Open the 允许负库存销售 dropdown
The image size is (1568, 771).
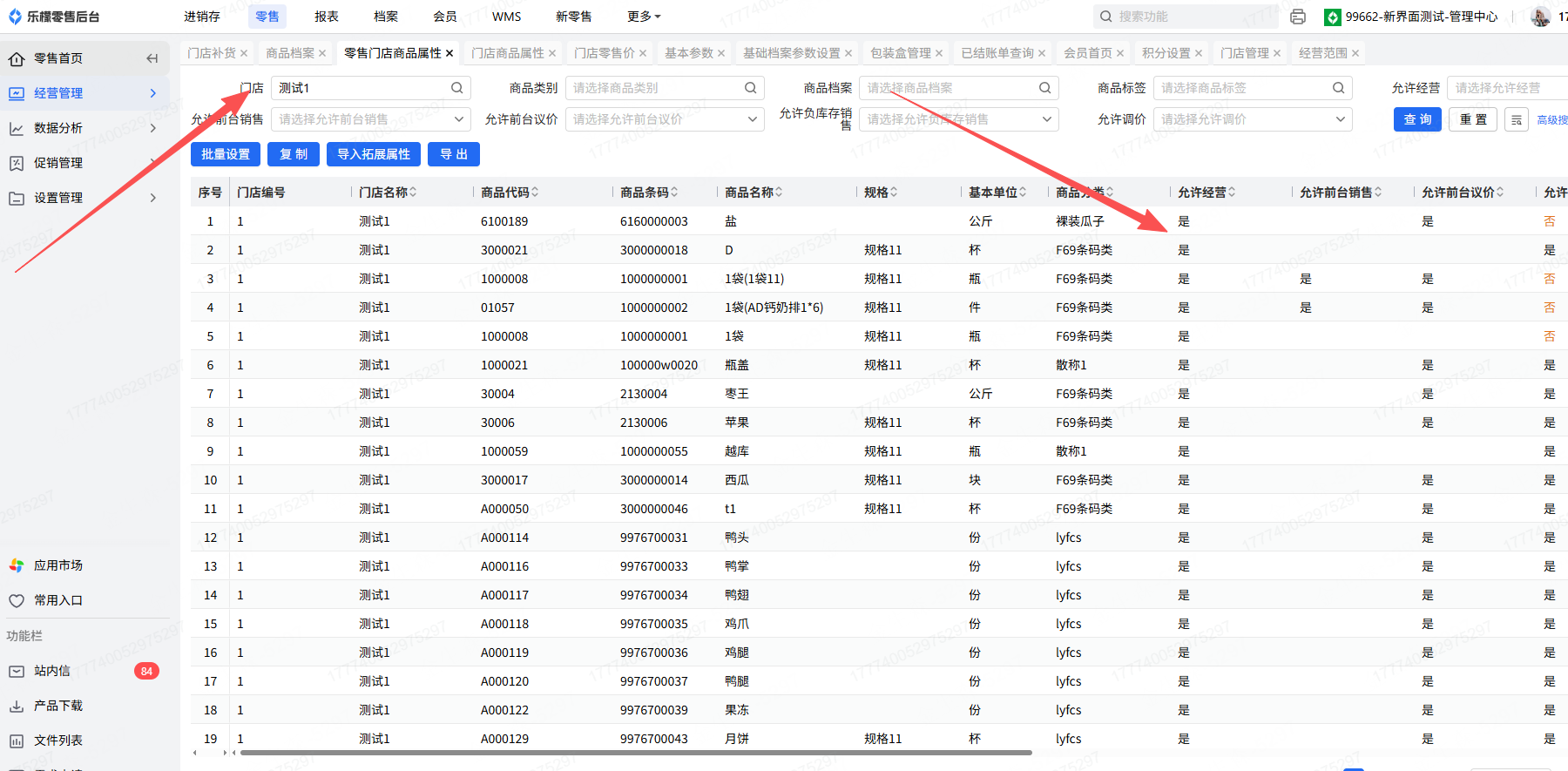pos(959,119)
